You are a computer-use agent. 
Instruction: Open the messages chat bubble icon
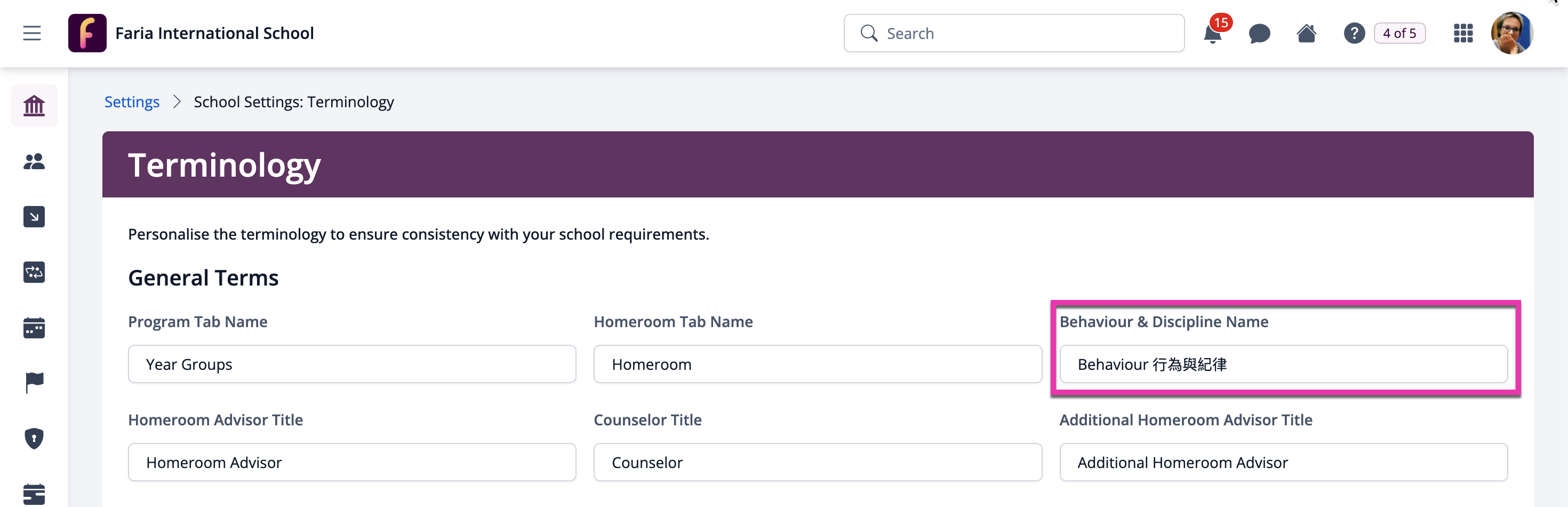(1259, 34)
